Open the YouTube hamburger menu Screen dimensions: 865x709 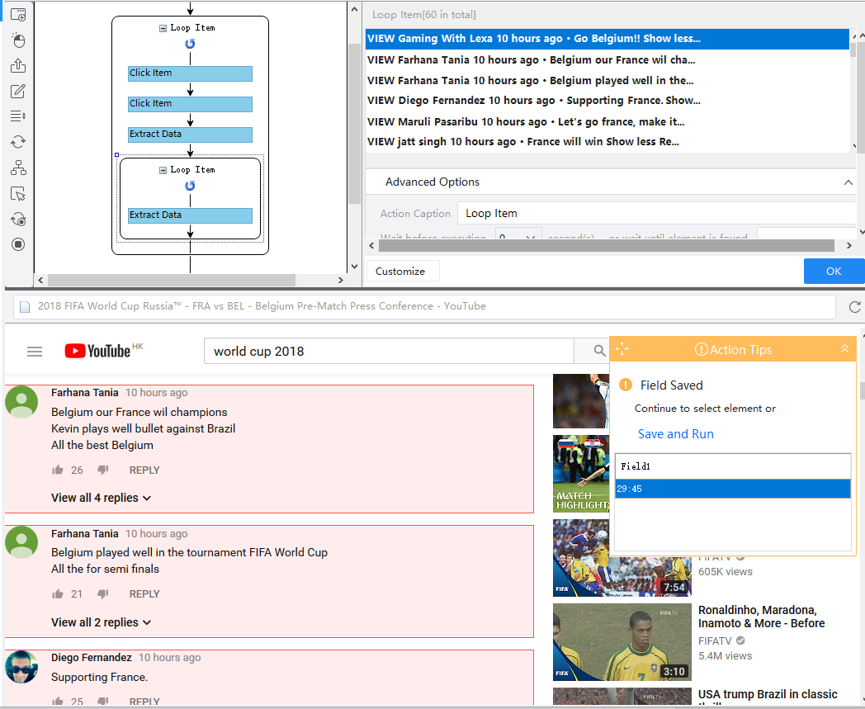pyautogui.click(x=35, y=351)
